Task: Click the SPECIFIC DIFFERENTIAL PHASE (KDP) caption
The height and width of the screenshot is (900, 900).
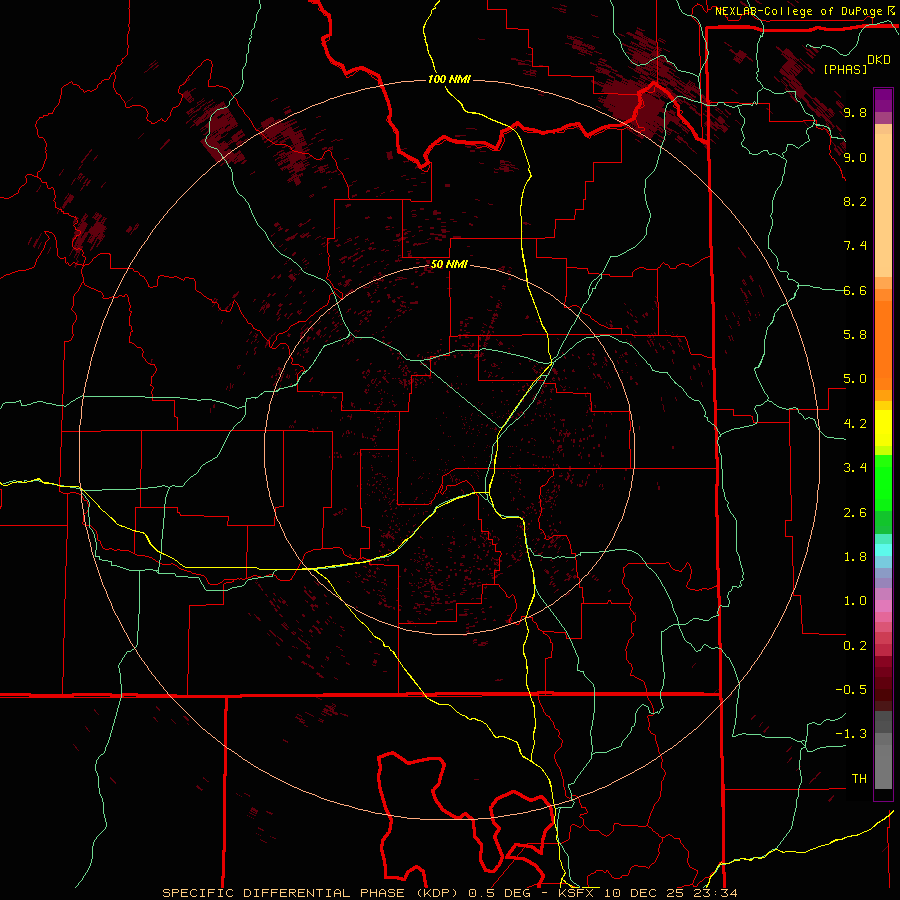Action: (x=312, y=893)
